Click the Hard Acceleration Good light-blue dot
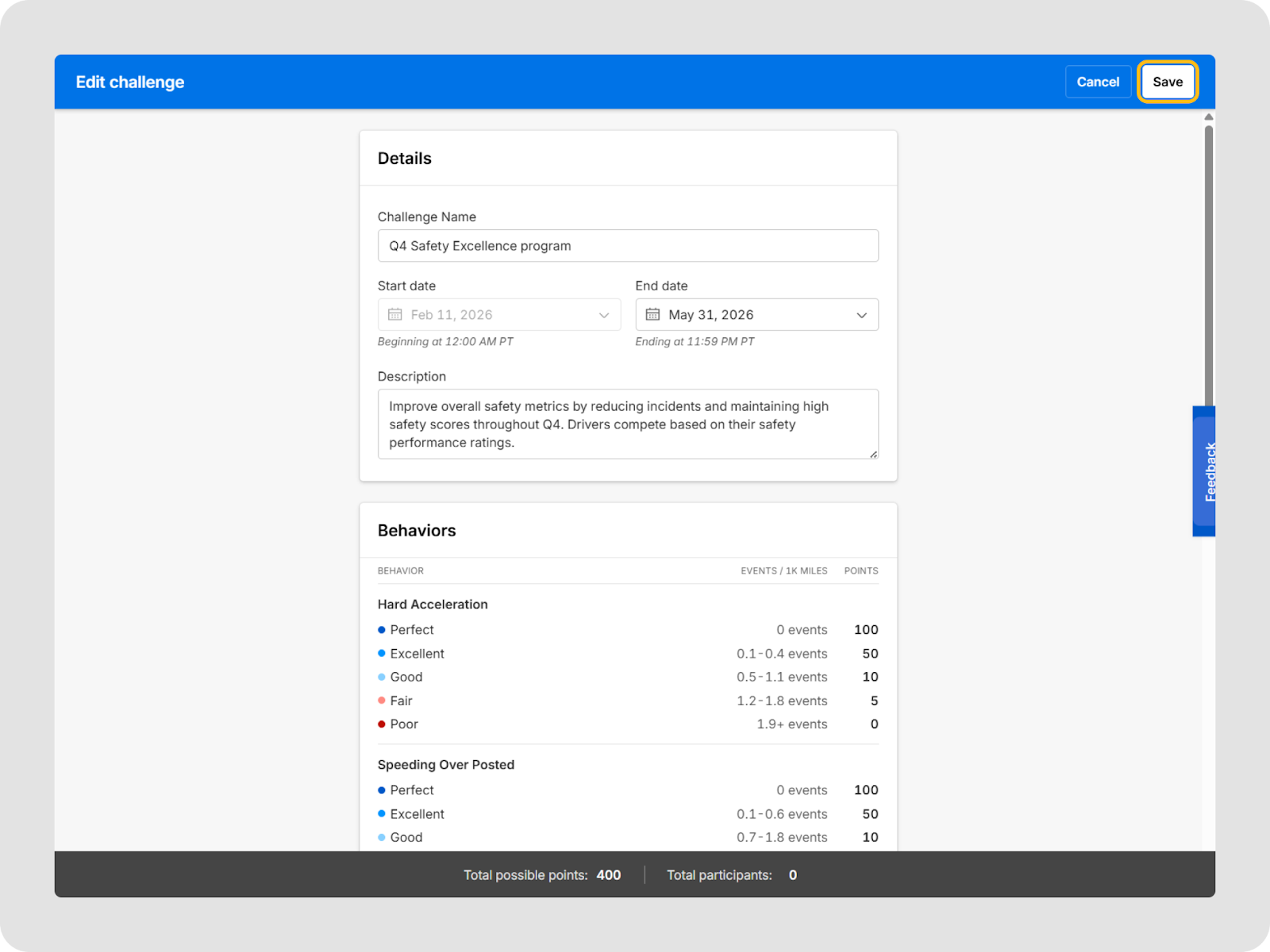Screen dimensions: 1270x952 pyautogui.click(x=382, y=678)
